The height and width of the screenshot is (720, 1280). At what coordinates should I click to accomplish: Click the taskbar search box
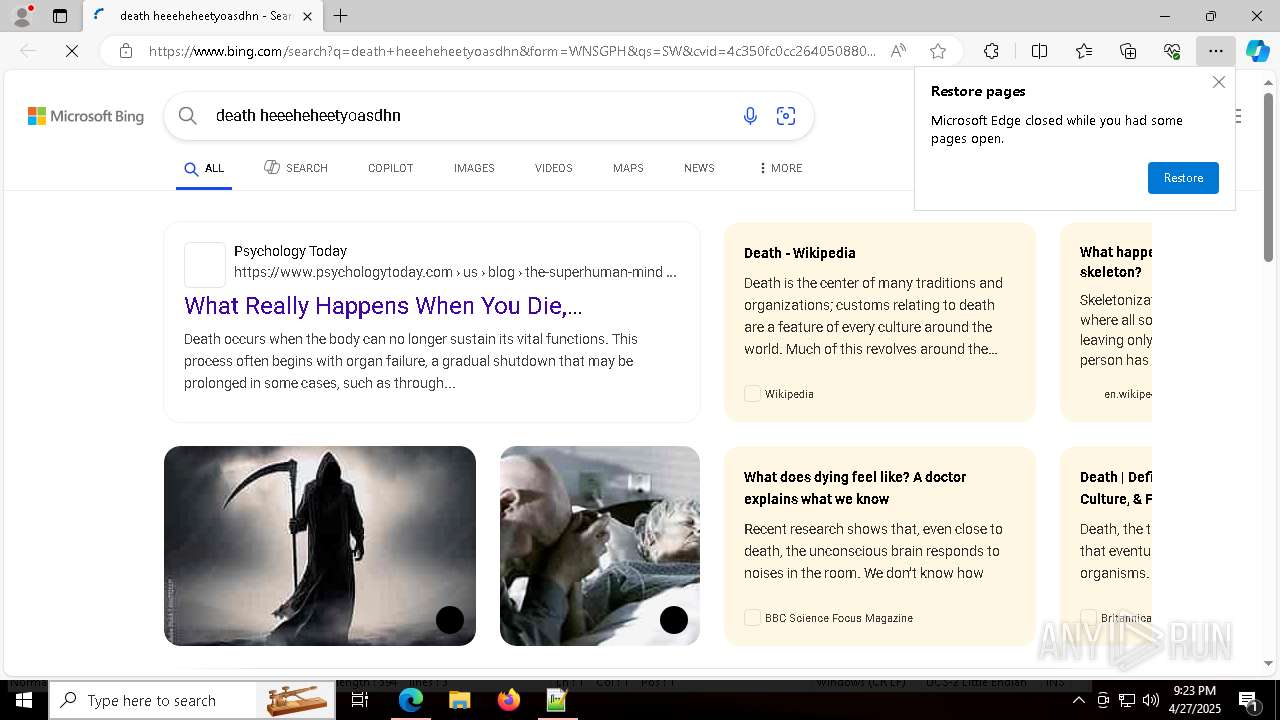[x=194, y=701]
